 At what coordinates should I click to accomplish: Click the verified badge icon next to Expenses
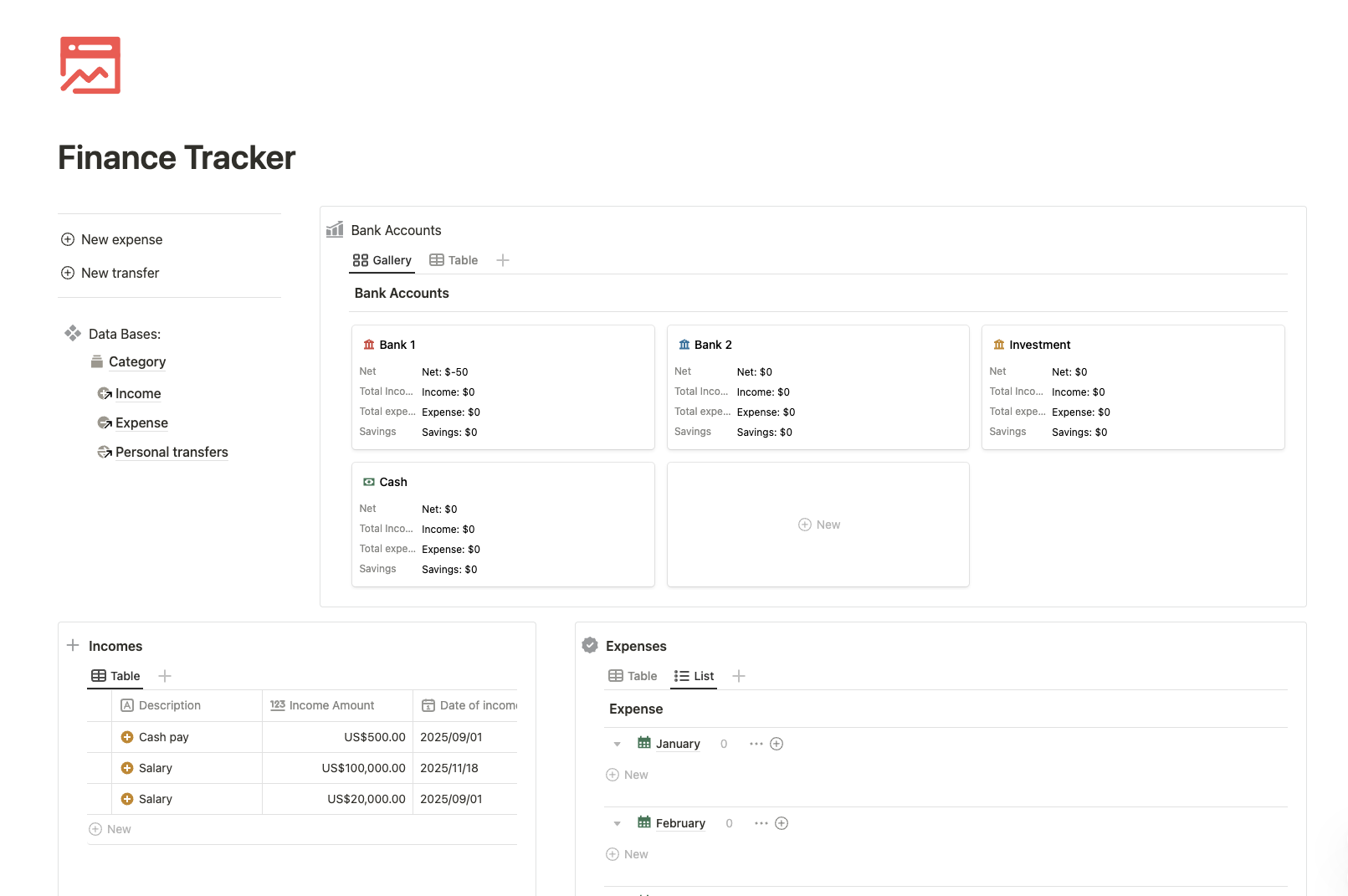tap(590, 645)
